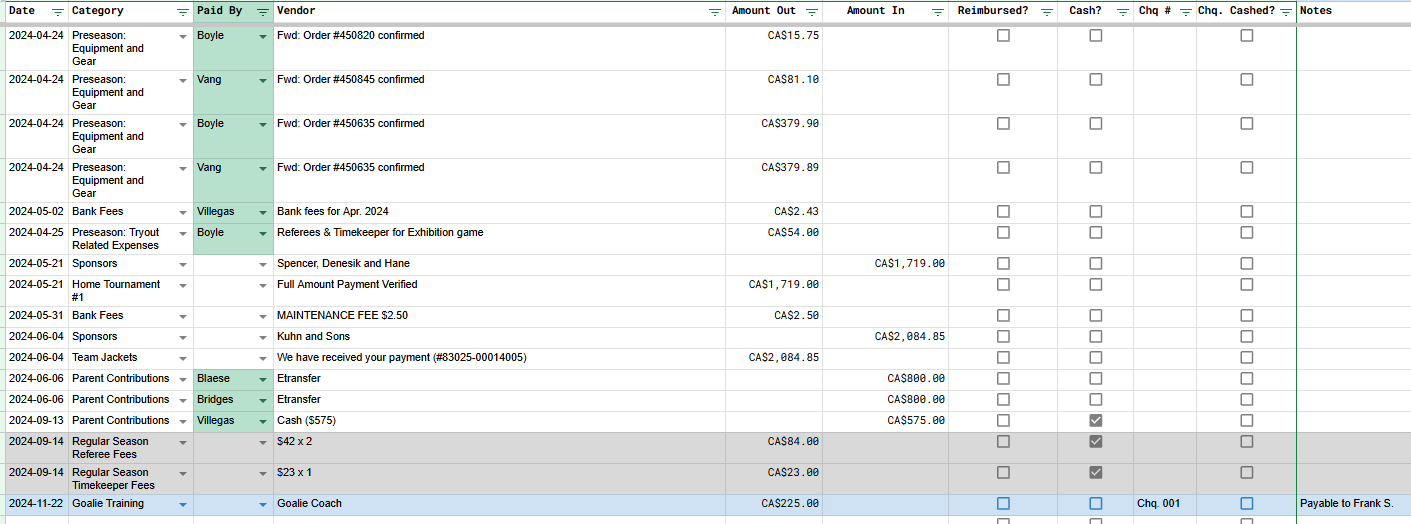
Task: Click the Chq. 001 cell
Action: (1164, 504)
